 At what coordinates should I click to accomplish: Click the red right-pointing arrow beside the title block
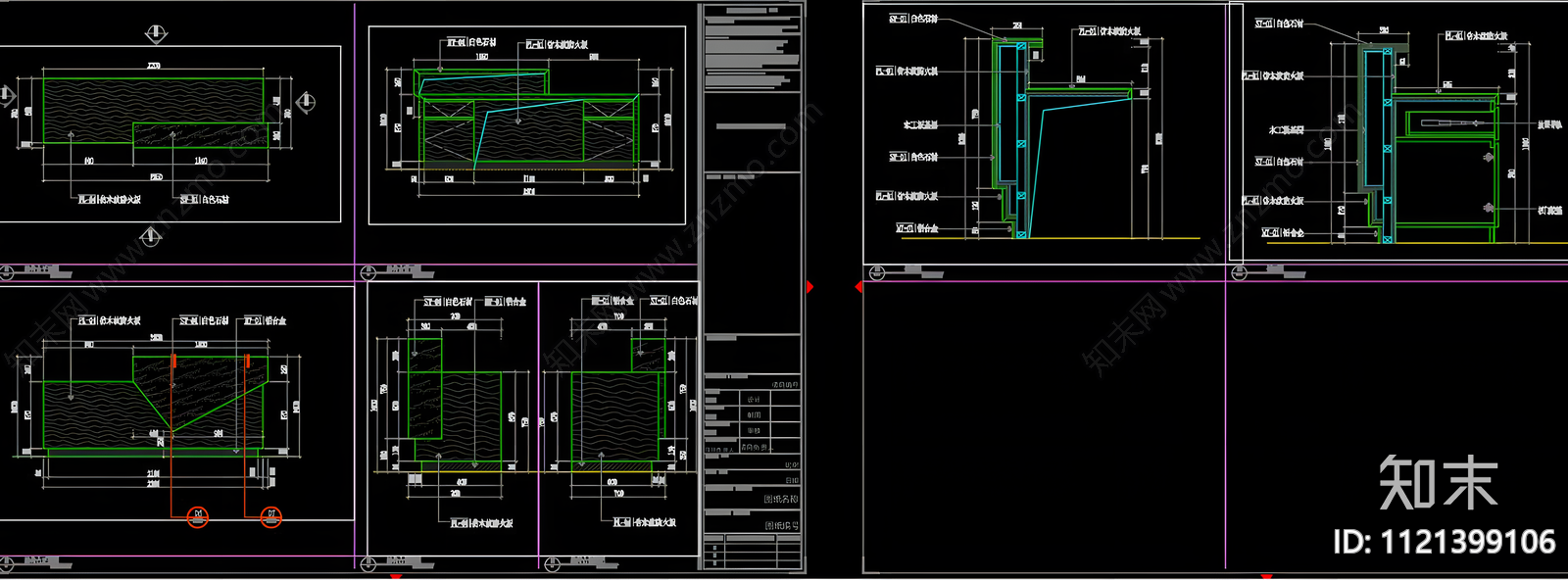809,287
